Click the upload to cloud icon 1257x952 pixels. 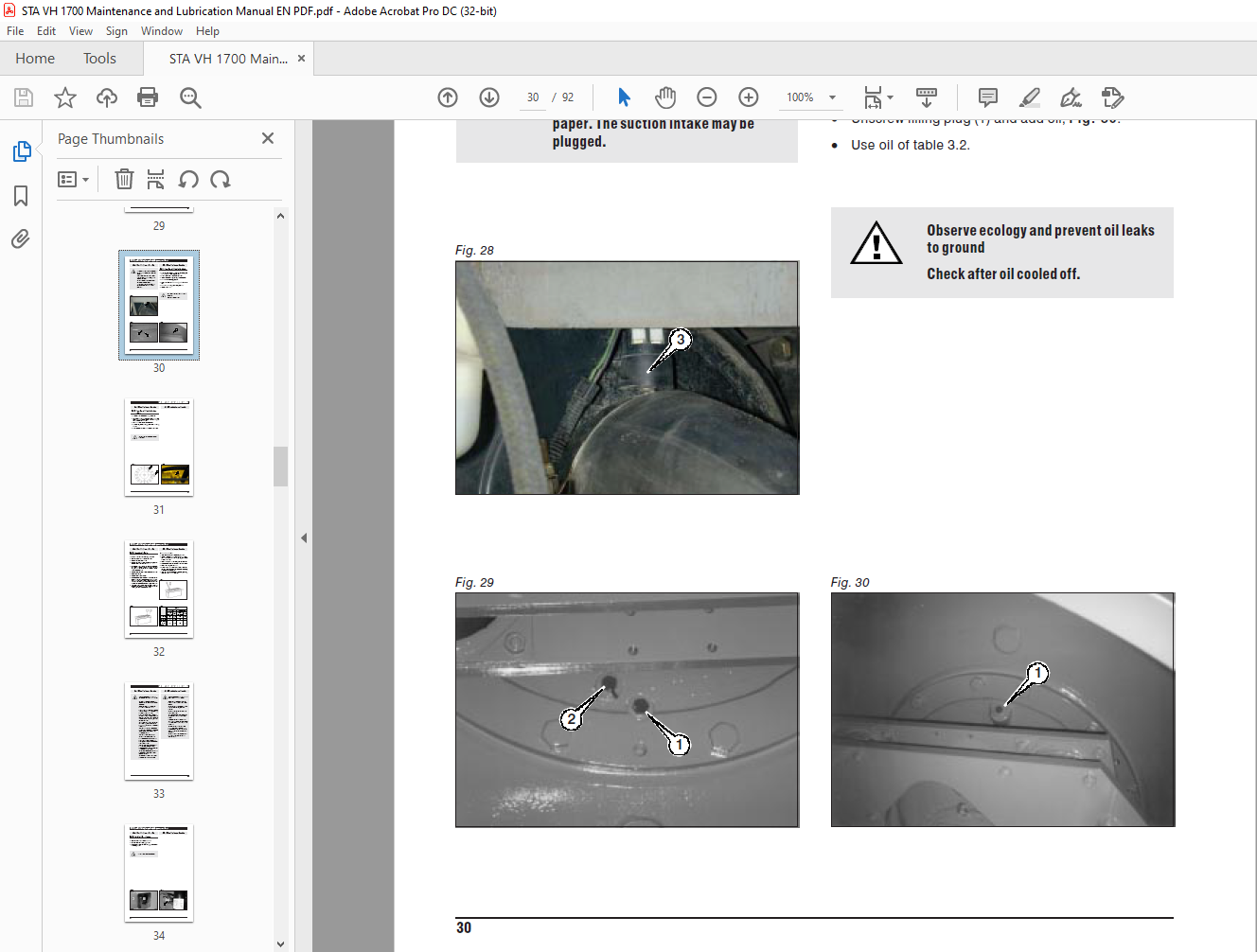107,97
